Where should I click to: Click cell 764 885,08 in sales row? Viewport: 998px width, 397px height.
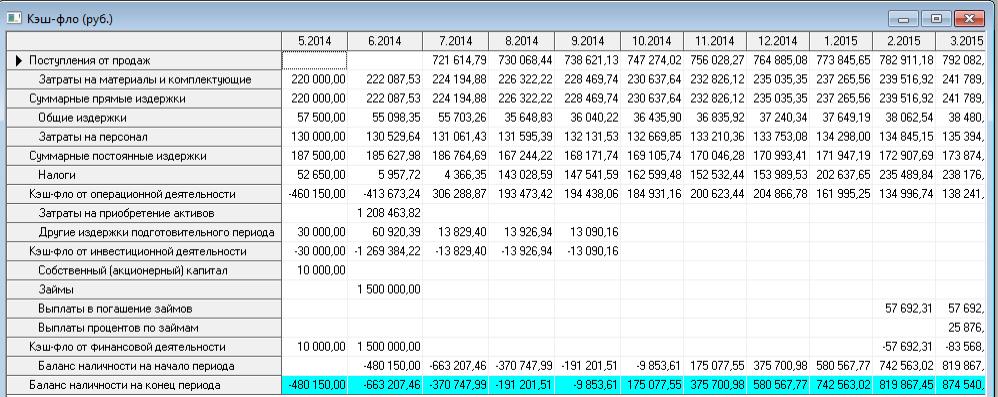778,60
